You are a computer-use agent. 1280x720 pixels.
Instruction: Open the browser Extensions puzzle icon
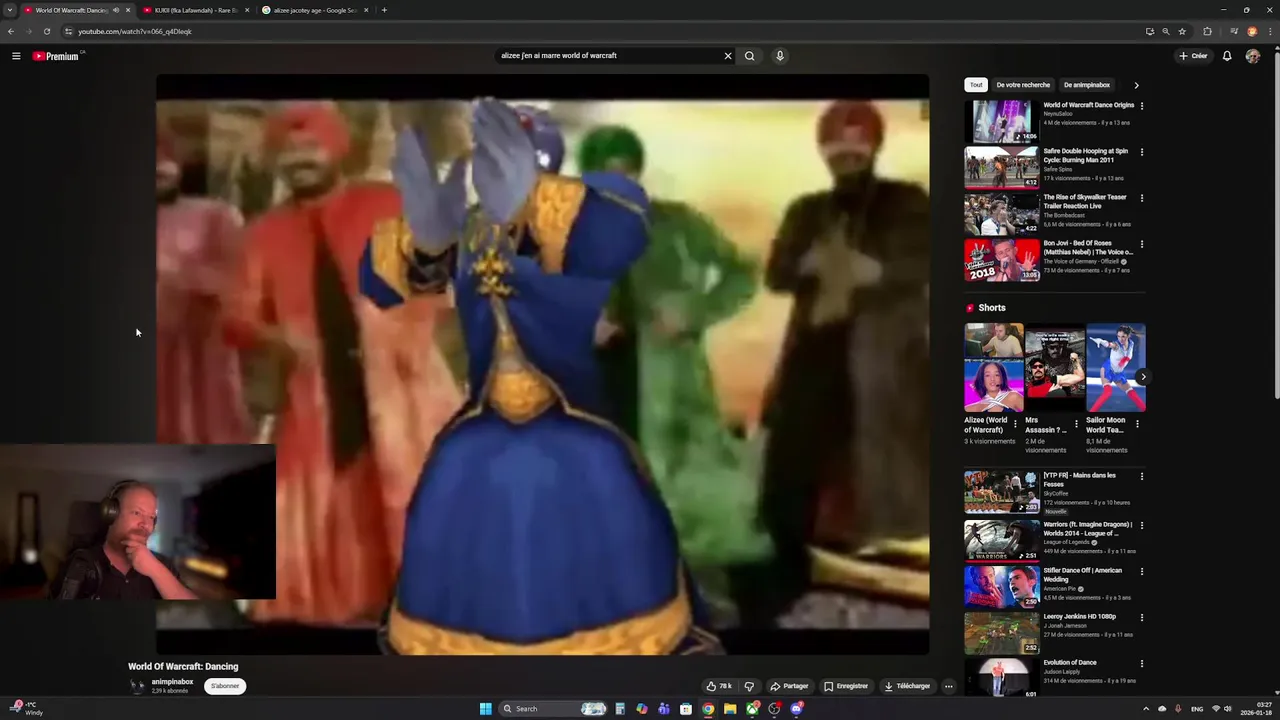(x=1207, y=31)
